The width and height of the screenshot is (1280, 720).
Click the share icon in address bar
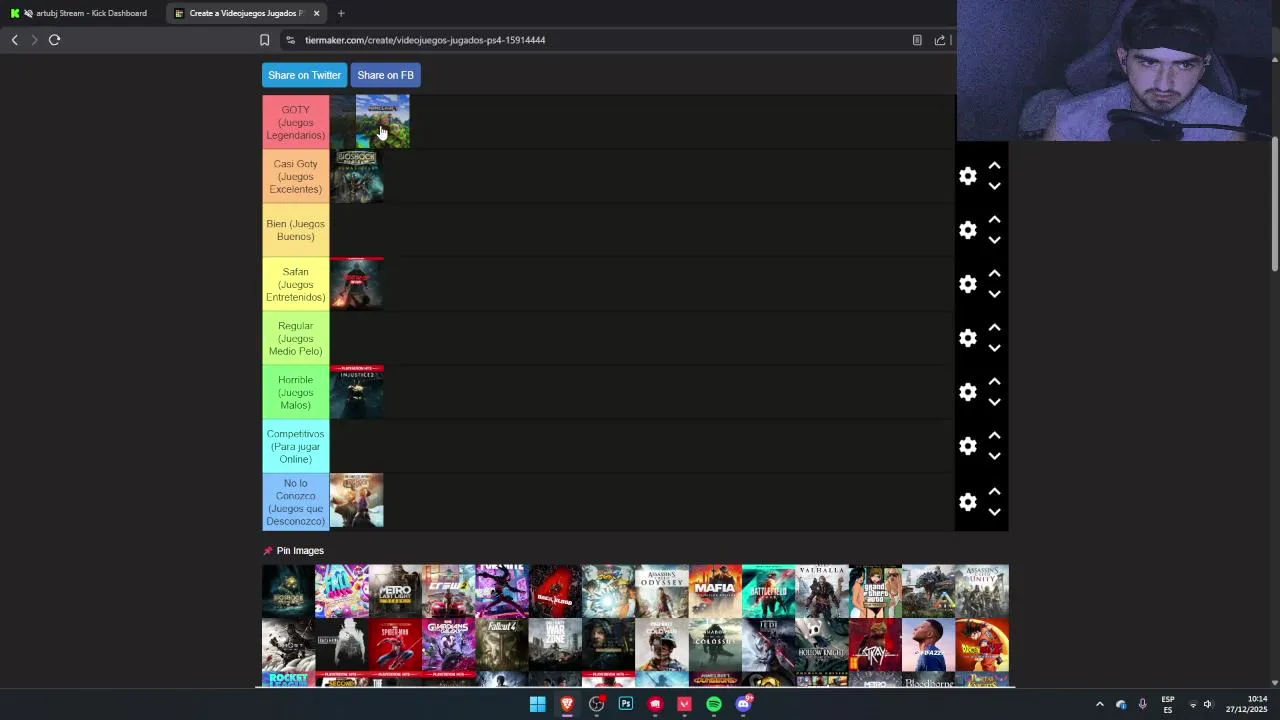(940, 40)
